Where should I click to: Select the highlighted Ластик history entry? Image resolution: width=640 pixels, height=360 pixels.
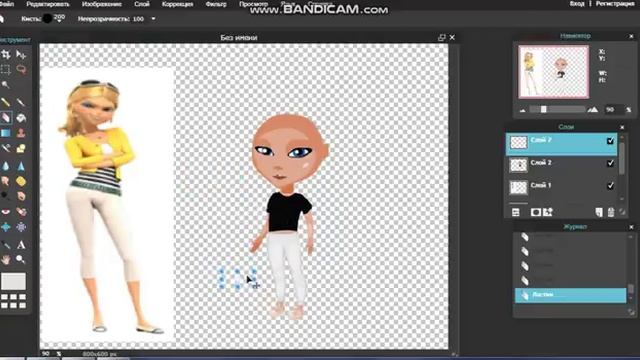click(x=570, y=295)
